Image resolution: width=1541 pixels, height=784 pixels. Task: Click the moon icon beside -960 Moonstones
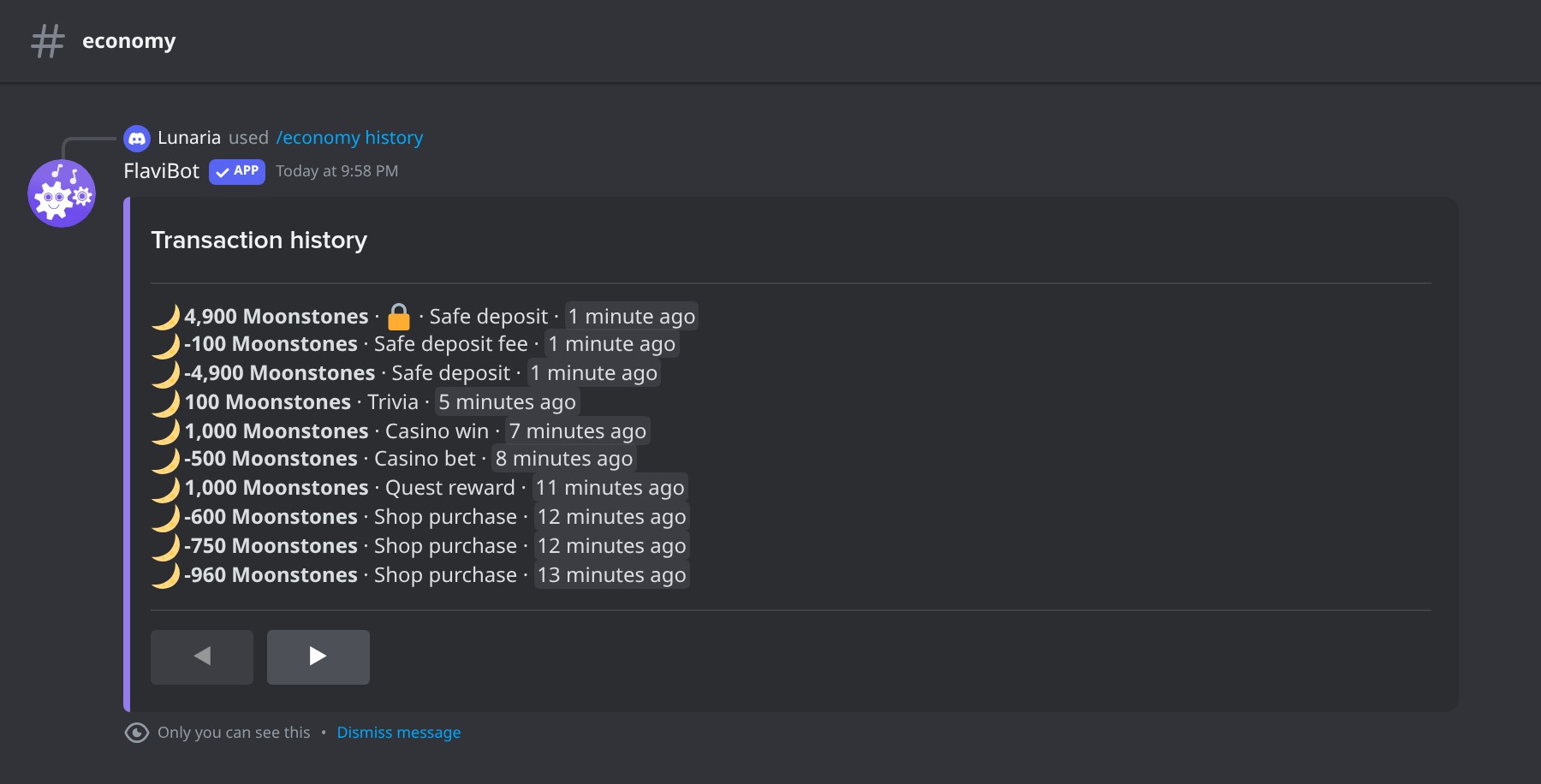click(x=166, y=575)
